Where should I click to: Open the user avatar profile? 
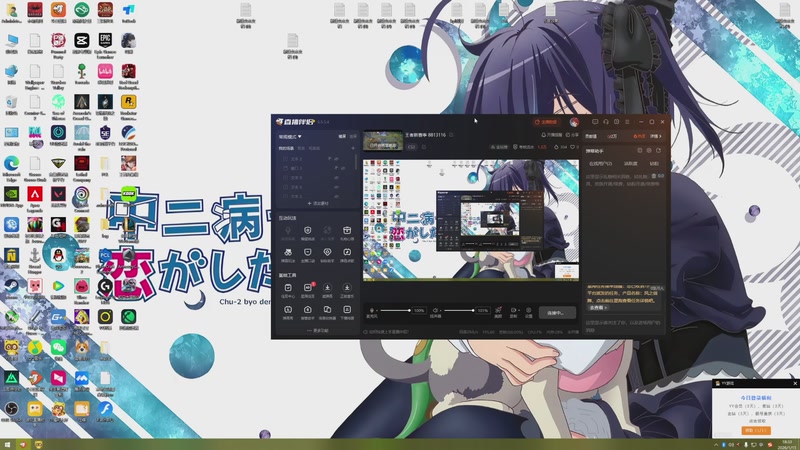(x=574, y=122)
